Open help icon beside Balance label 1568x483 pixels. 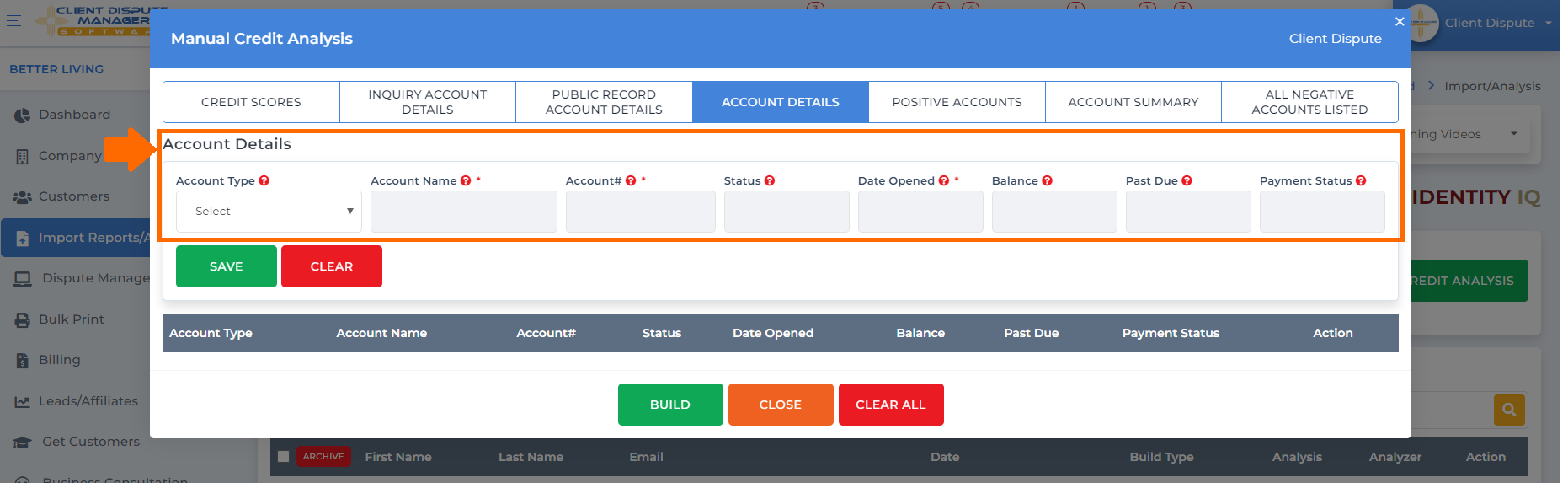[1048, 180]
